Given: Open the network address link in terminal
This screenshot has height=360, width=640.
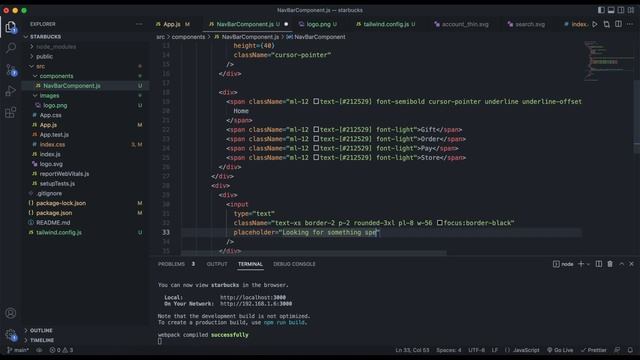Looking at the screenshot, I should pos(256,304).
